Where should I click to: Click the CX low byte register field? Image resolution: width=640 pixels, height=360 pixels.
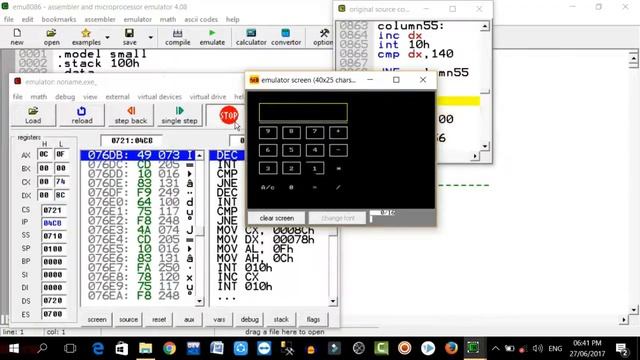(61, 182)
